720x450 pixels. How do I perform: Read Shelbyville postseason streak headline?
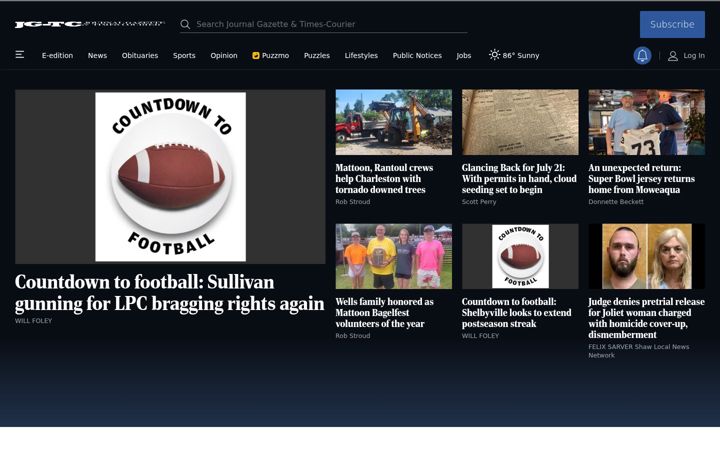pos(517,313)
